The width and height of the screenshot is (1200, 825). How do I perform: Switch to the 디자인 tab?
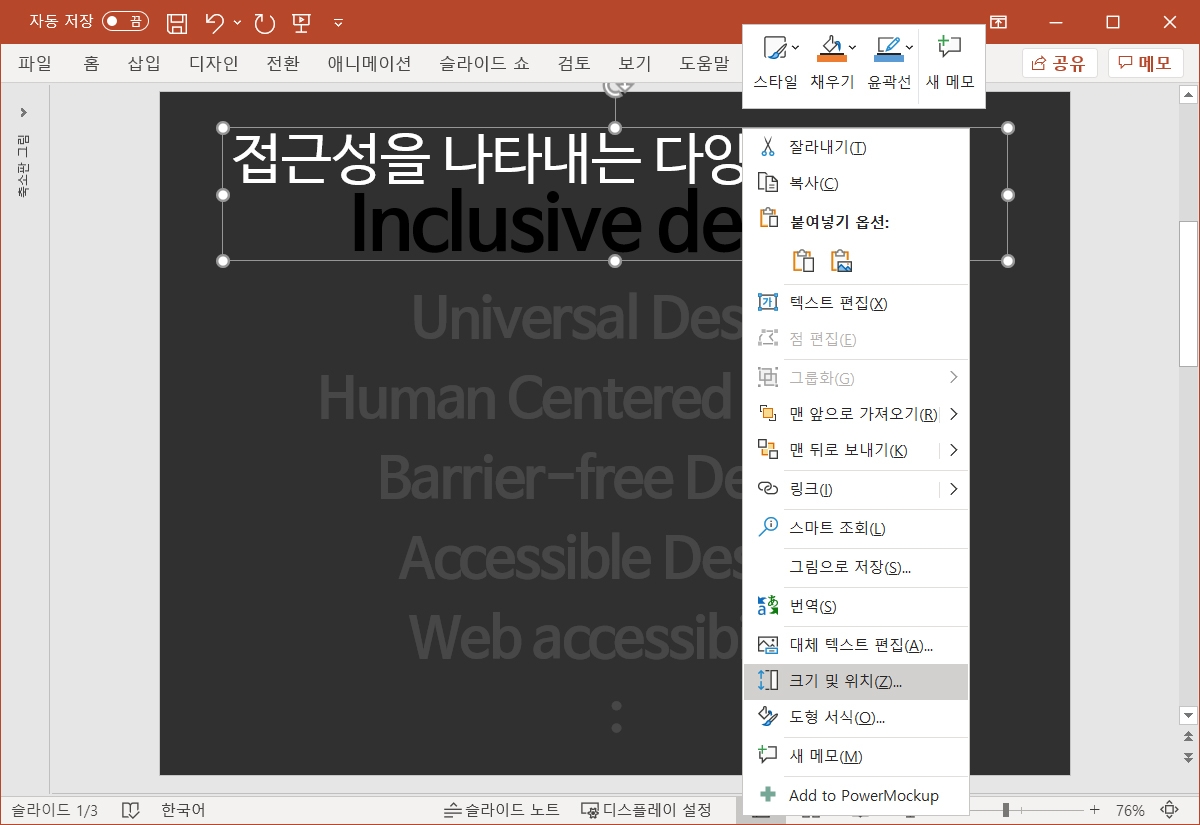pyautogui.click(x=214, y=64)
